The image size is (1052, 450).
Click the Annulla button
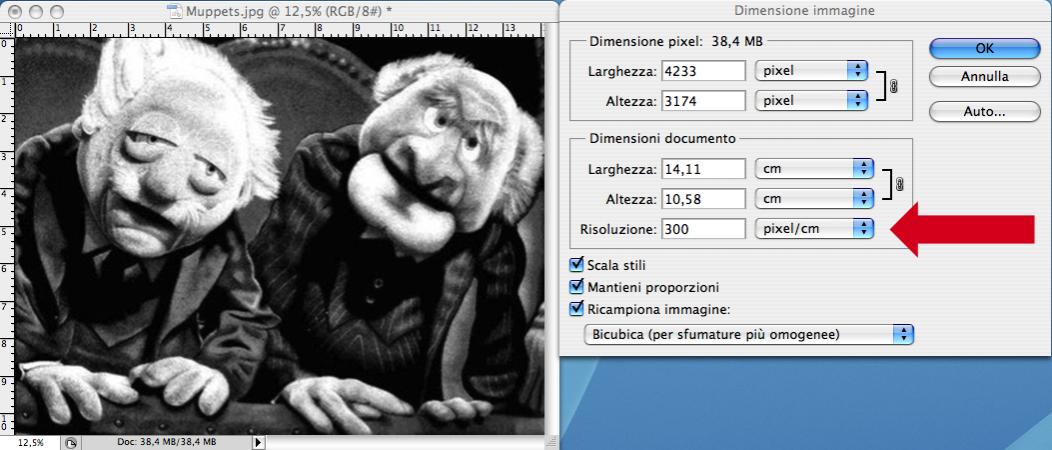point(984,76)
